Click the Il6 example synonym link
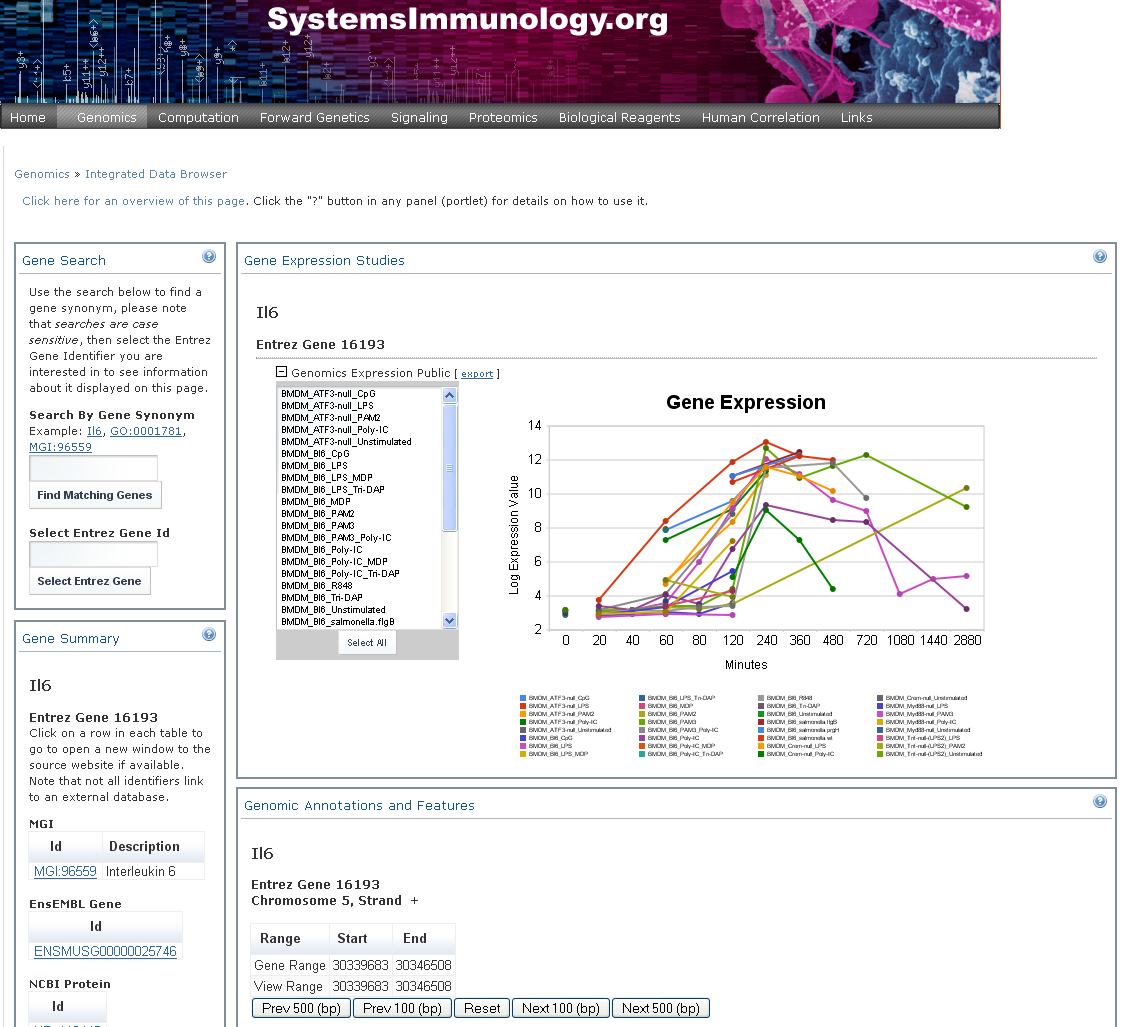 tap(94, 431)
